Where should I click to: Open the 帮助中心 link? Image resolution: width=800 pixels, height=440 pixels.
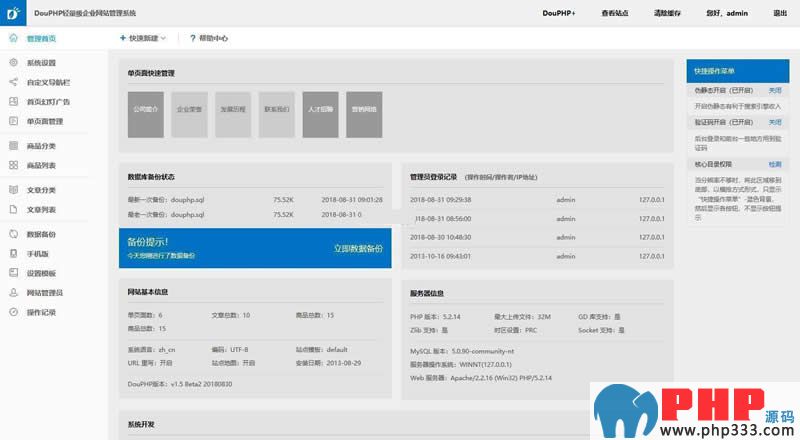(x=213, y=38)
